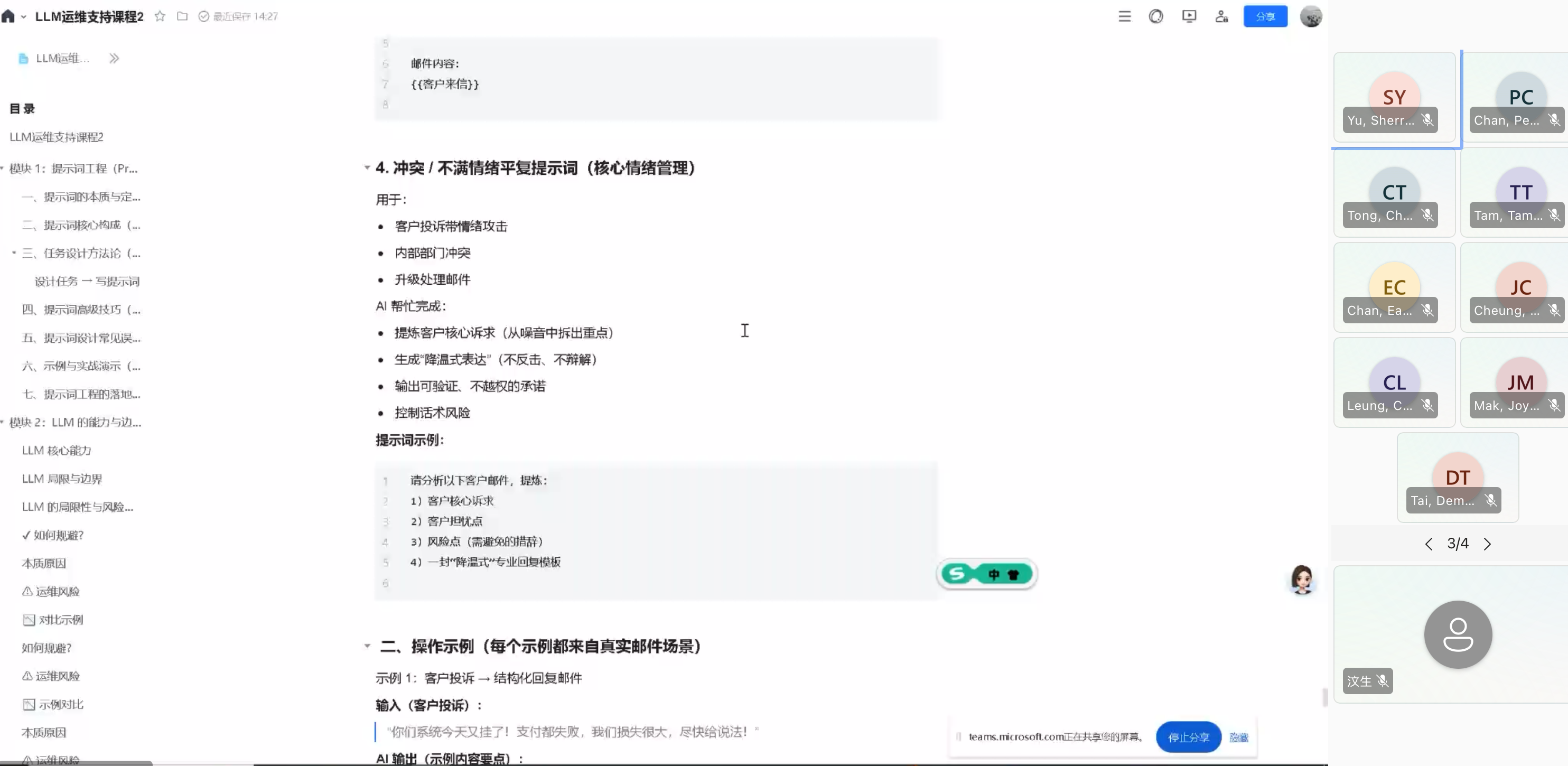Go to next participants page arrow
This screenshot has width=1568, height=766.
tap(1487, 544)
